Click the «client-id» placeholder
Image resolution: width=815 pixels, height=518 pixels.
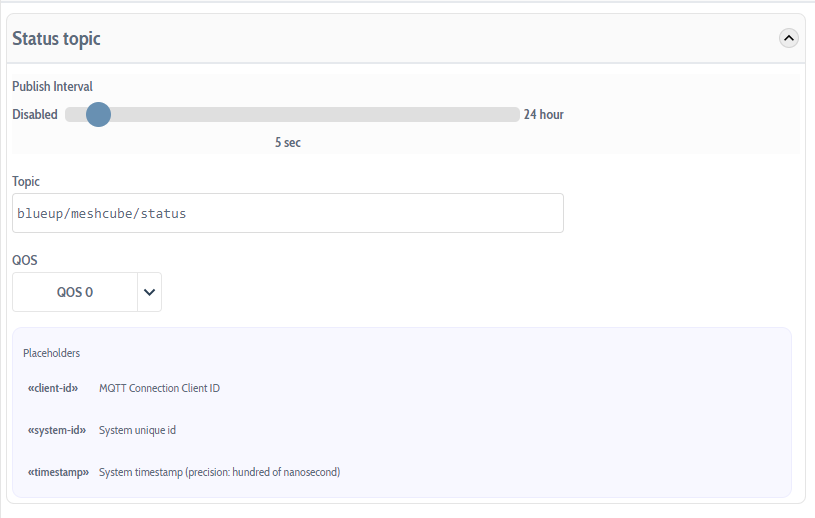53,388
